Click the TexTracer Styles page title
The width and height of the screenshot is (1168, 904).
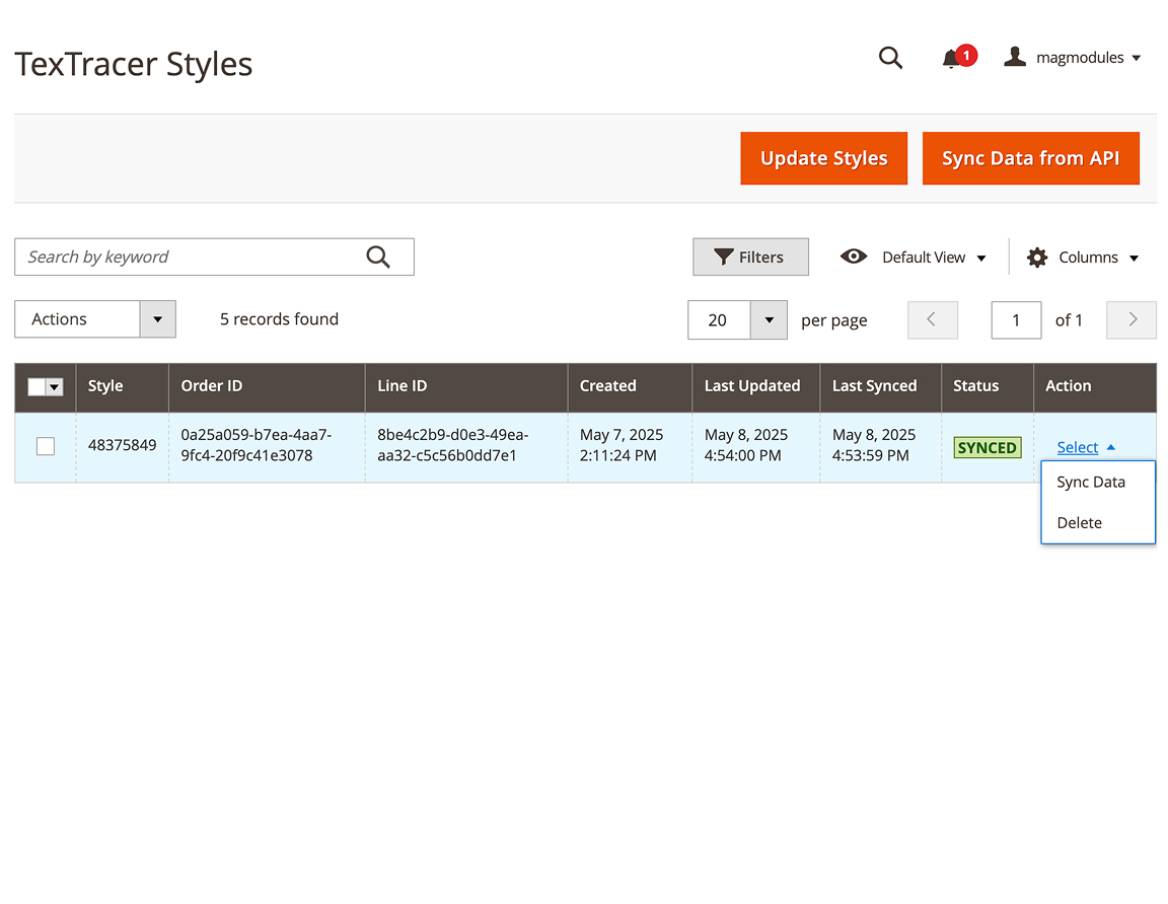(x=133, y=64)
